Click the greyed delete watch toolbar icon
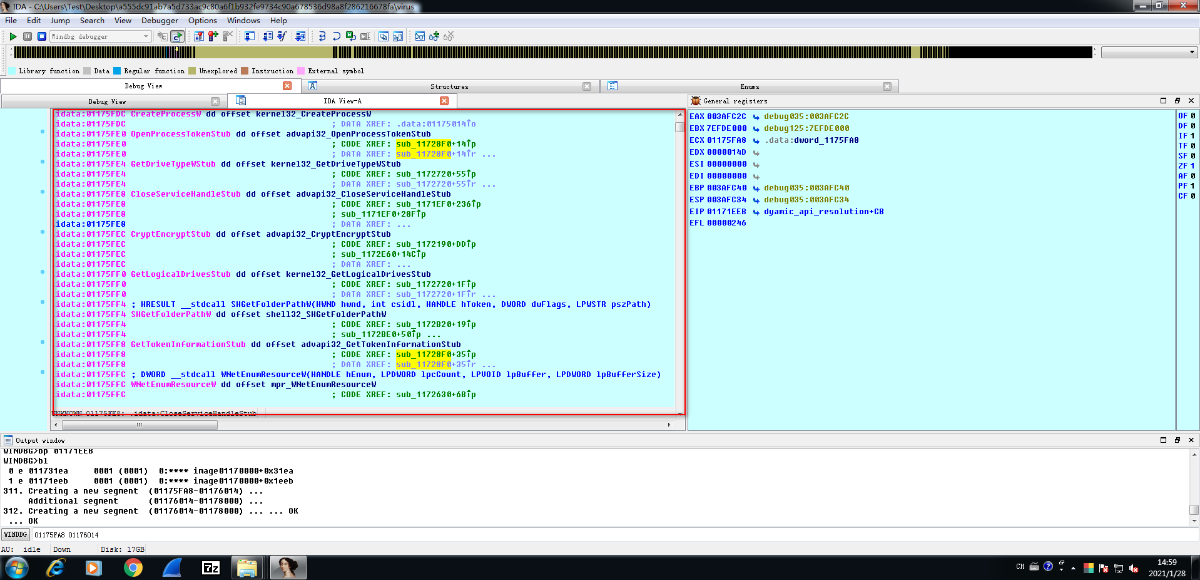This screenshot has width=1200, height=580. (x=449, y=36)
